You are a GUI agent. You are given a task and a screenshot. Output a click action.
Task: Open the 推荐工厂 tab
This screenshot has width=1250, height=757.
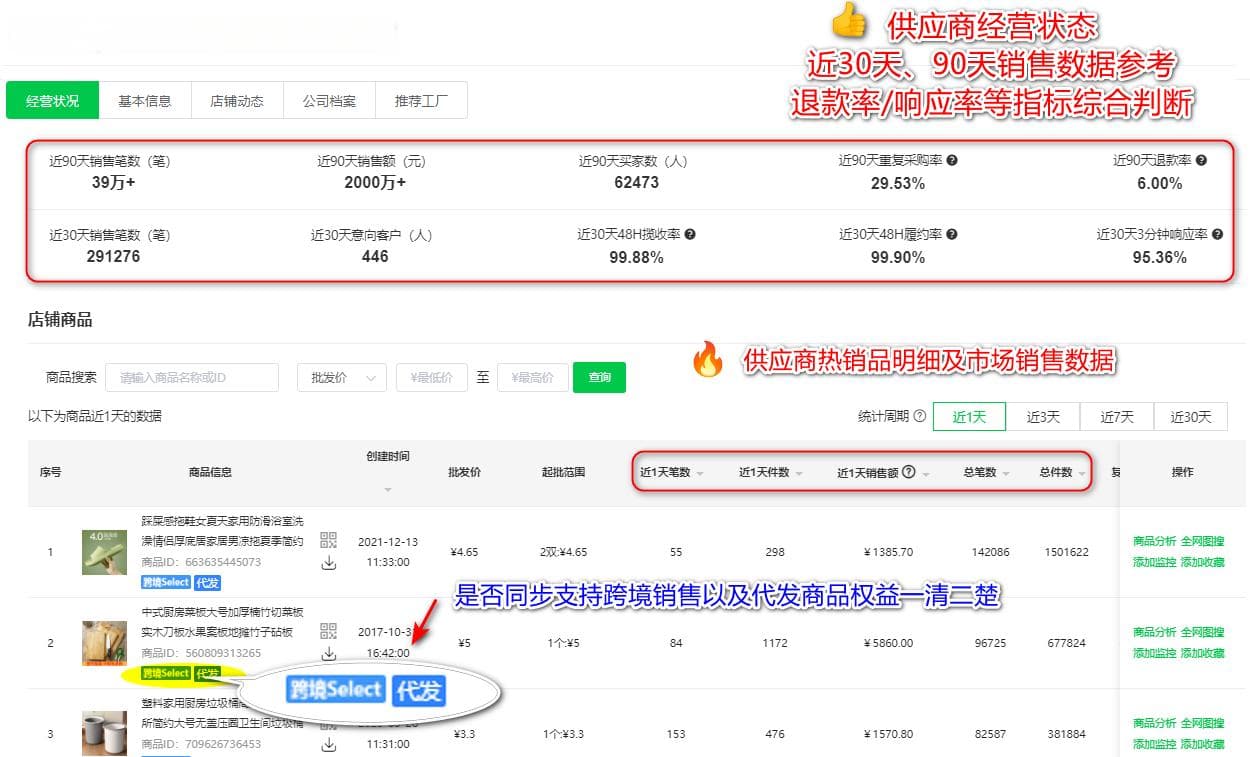(421, 101)
